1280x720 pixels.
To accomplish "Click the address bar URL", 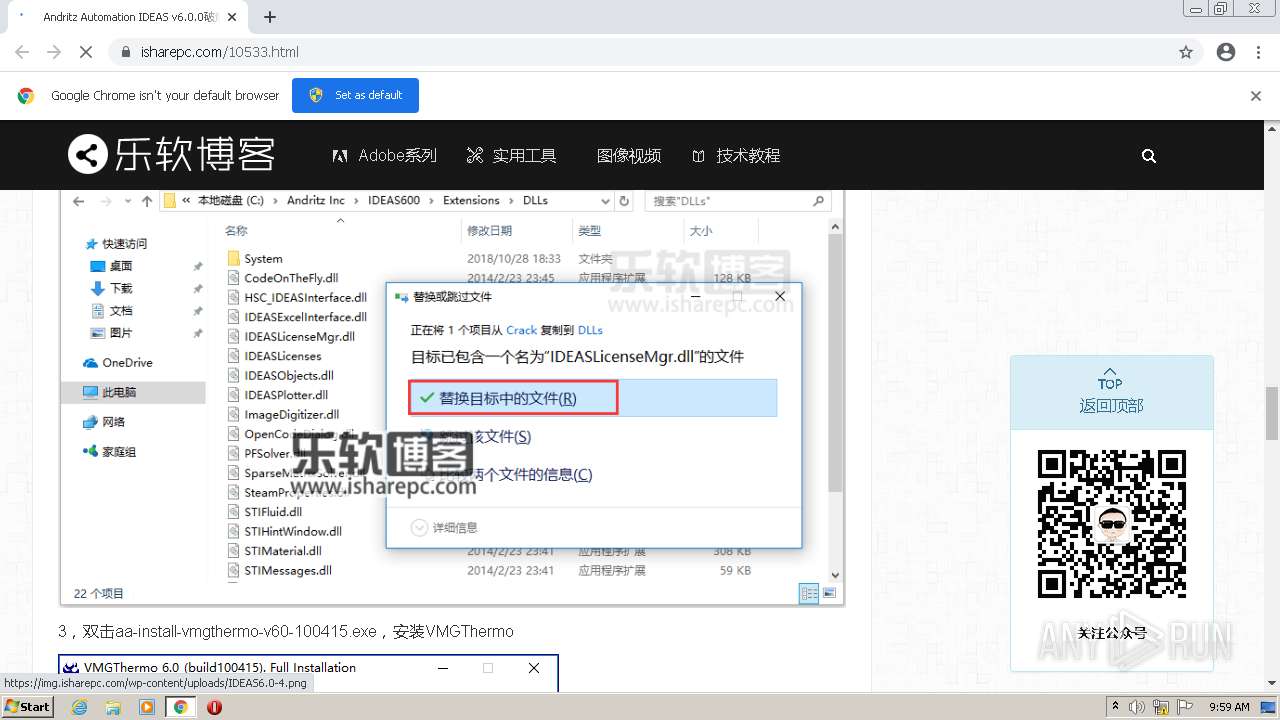I will pyautogui.click(x=220, y=52).
